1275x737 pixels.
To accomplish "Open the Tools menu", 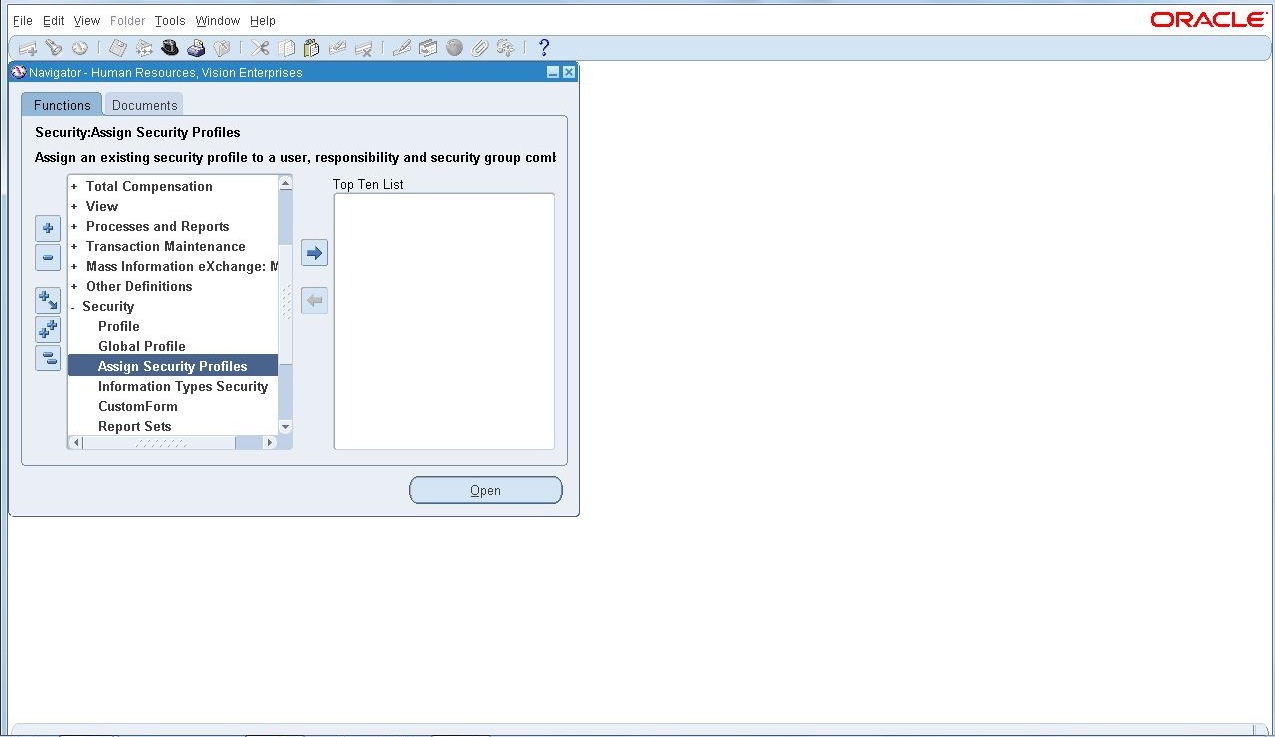I will click(x=169, y=20).
